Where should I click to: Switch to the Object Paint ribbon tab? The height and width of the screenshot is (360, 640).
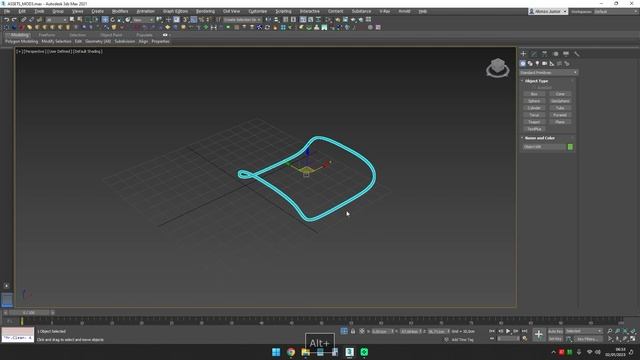(x=111, y=35)
